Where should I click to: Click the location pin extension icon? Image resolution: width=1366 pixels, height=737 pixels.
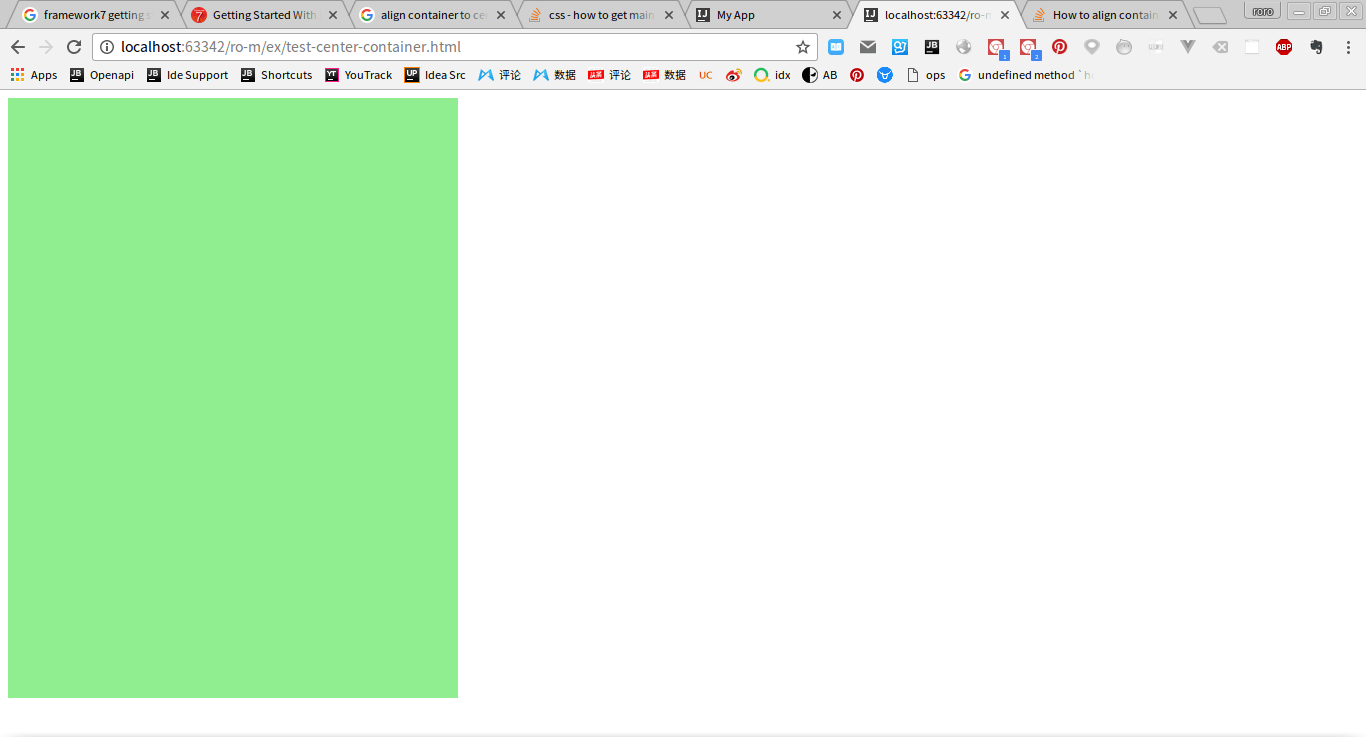tap(1091, 46)
